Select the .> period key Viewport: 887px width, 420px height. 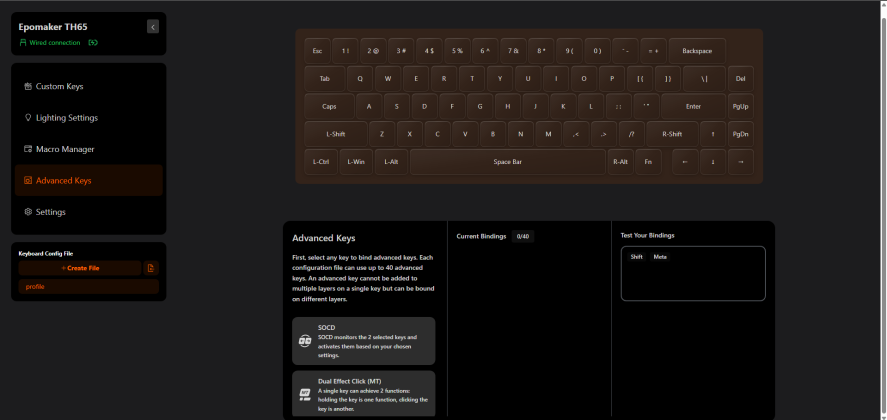[x=604, y=134]
